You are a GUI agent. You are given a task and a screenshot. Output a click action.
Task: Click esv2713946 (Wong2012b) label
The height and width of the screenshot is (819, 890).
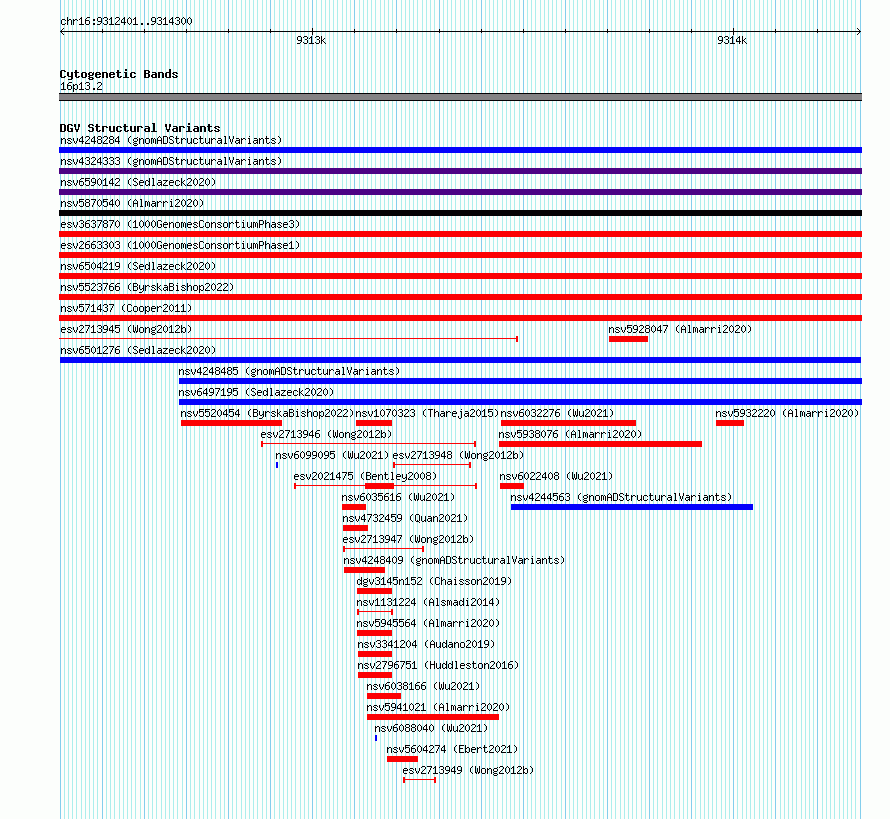(326, 434)
